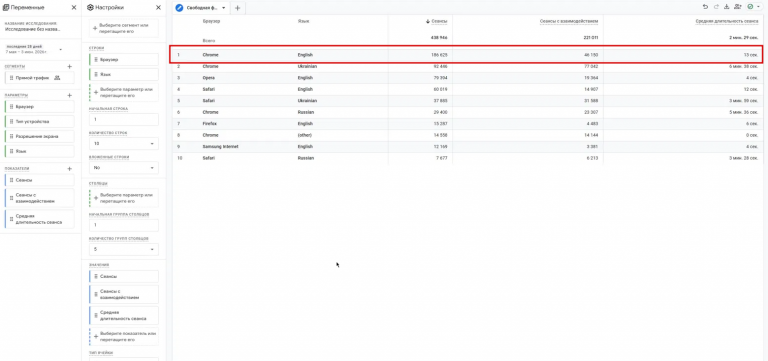Screen dimensions: 768x361
Task: Add a new exploration tab
Action: click(x=238, y=8)
